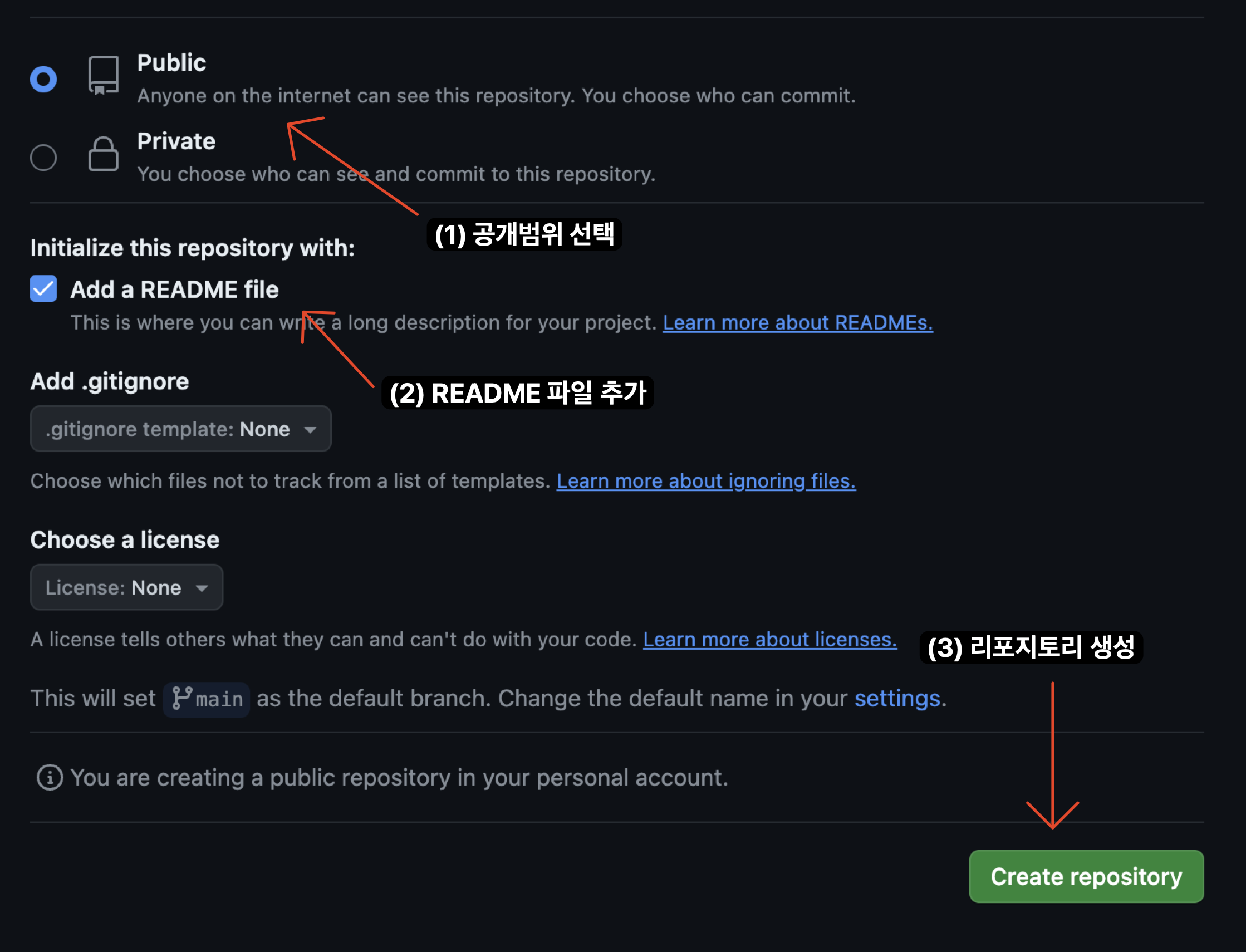Click the Private option label

coord(176,141)
